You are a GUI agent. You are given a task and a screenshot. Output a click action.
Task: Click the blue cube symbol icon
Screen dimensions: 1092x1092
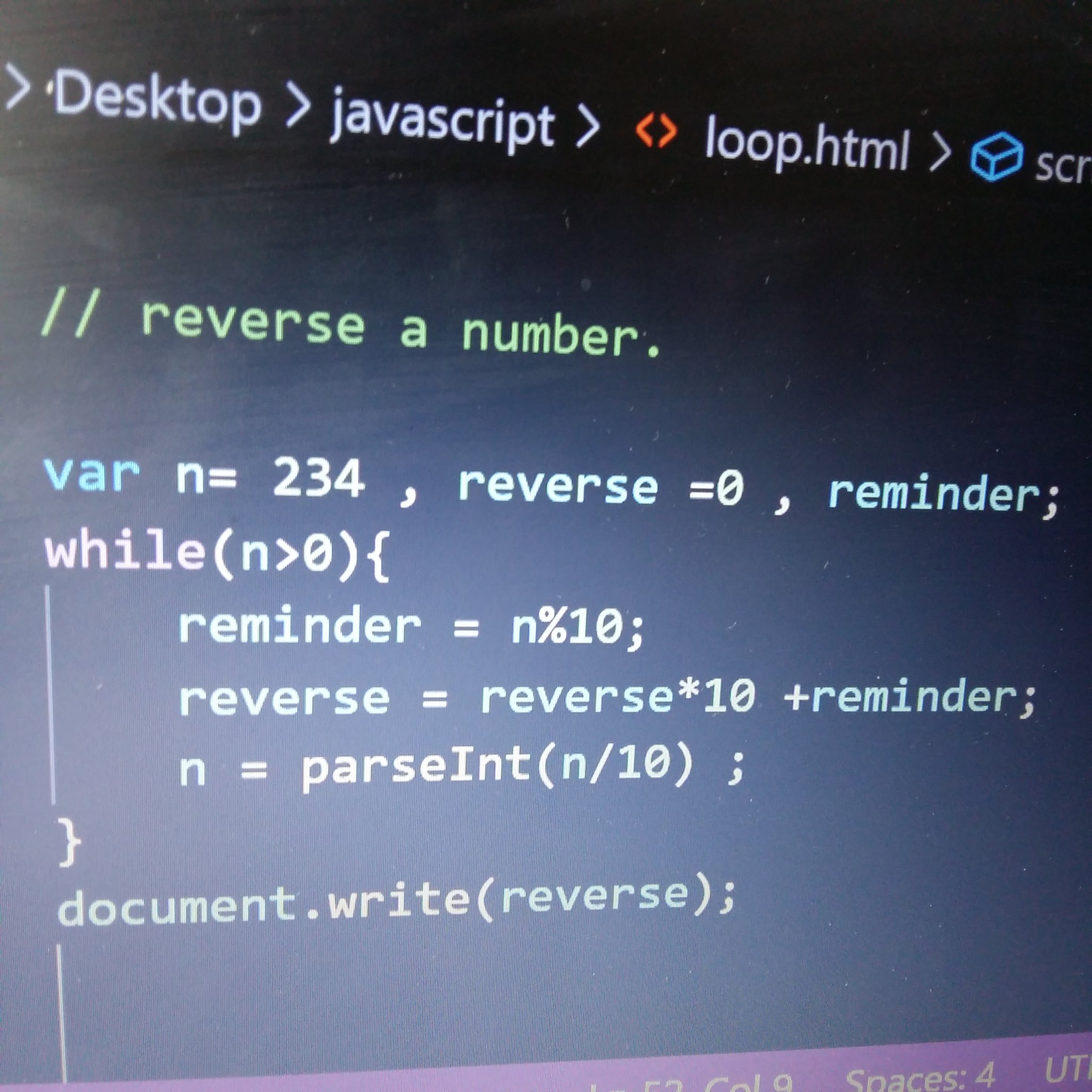coord(997,157)
